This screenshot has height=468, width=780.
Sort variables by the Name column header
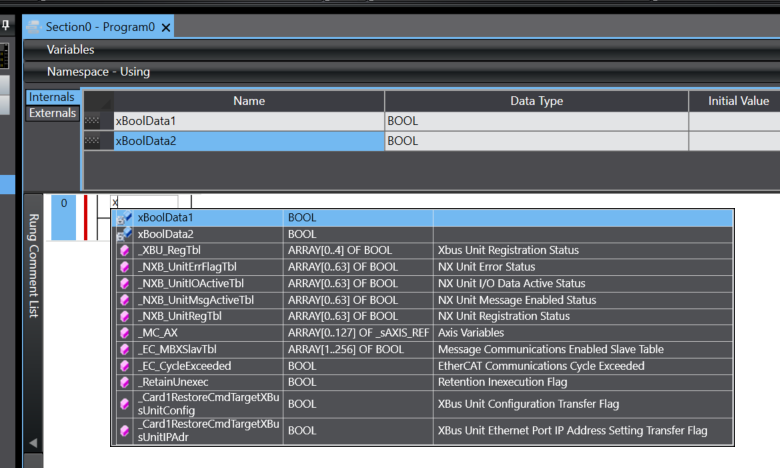pyautogui.click(x=248, y=101)
